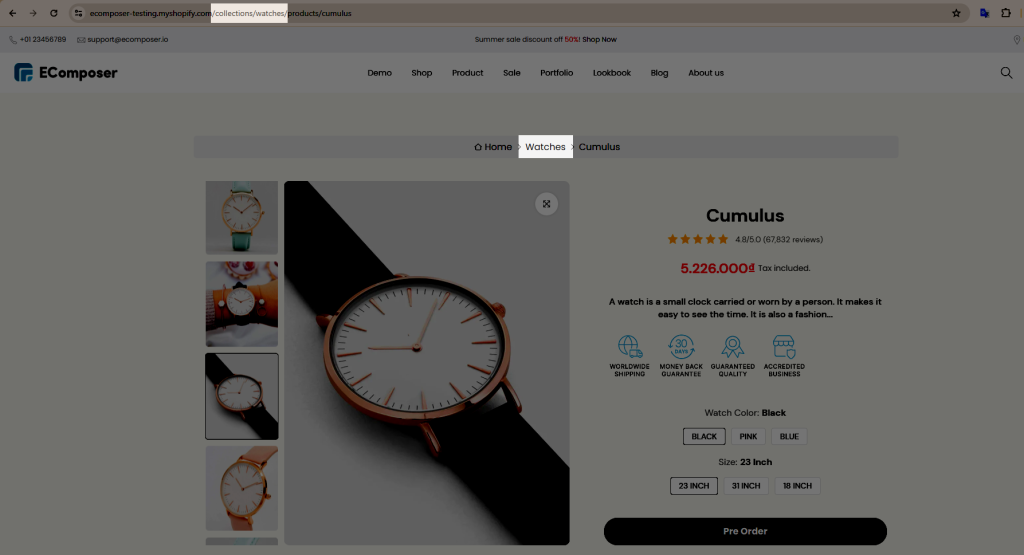
Task: Open the Lookbook menu item
Action: 612,73
